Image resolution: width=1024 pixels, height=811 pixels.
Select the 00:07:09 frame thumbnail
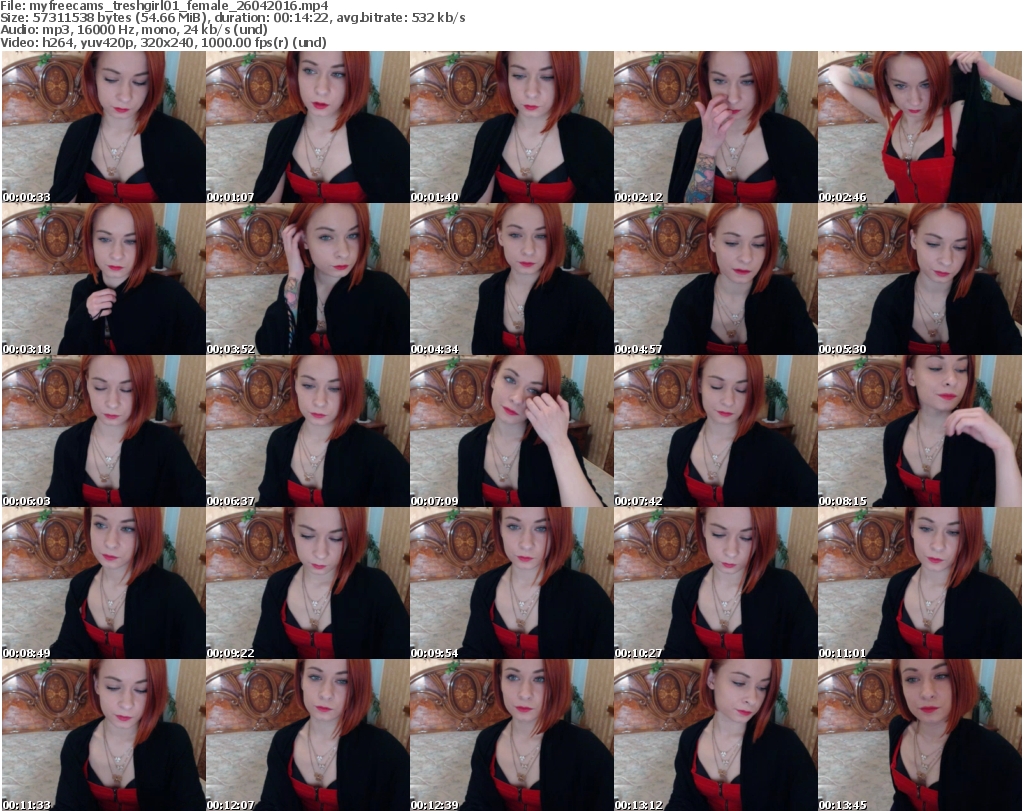coord(511,431)
